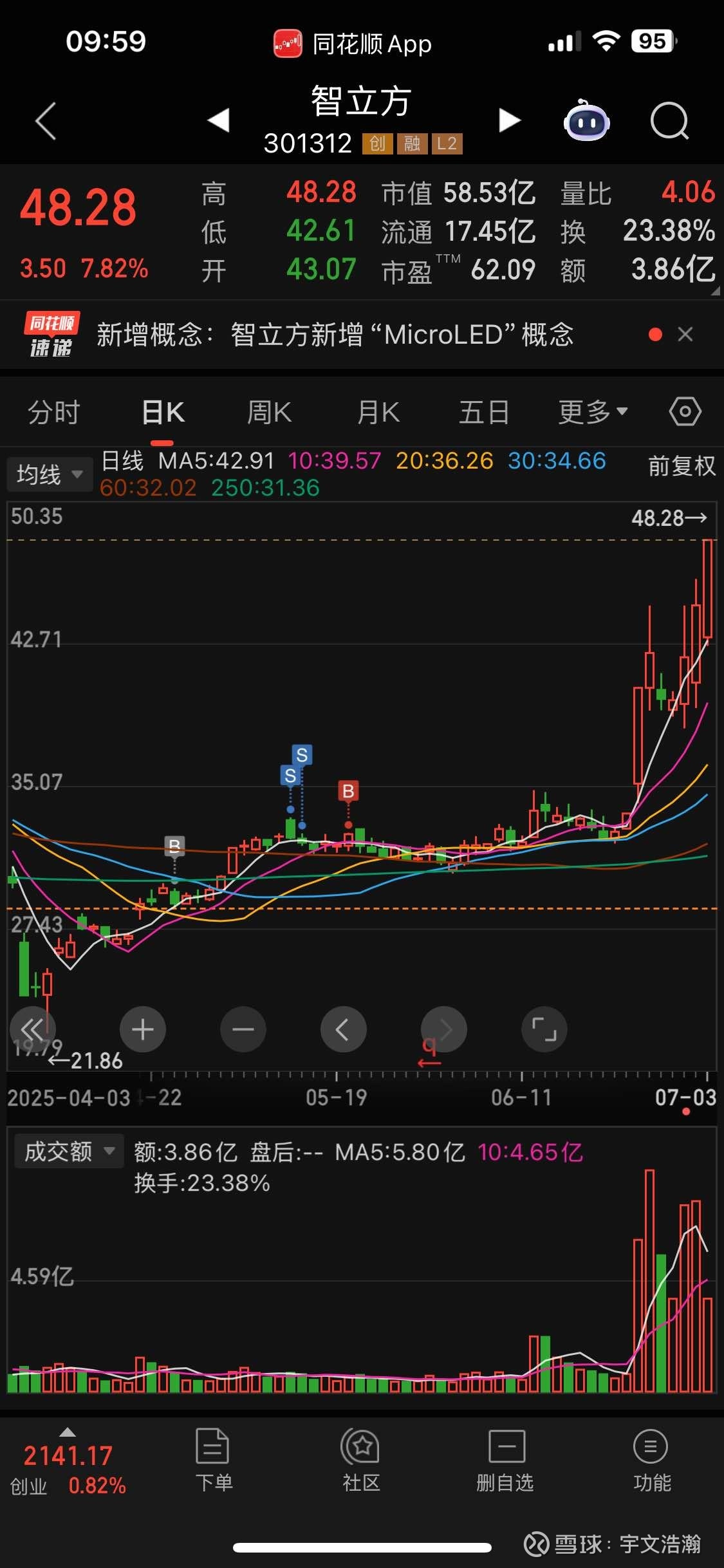Tap the 量比 4.06 value
This screenshot has width=724, height=1568.
688,192
